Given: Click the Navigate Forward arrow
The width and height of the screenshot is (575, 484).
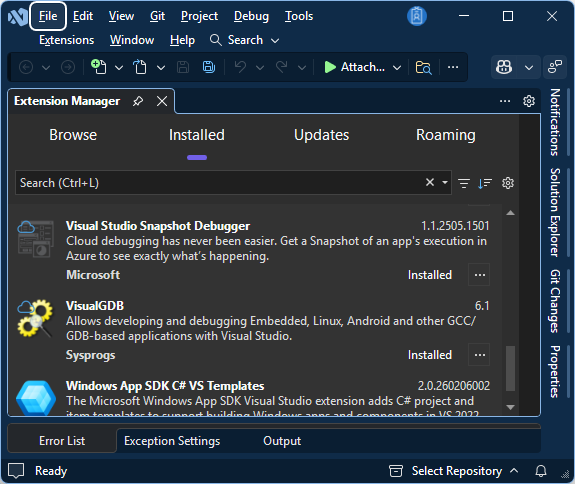Looking at the screenshot, I should pos(68,67).
